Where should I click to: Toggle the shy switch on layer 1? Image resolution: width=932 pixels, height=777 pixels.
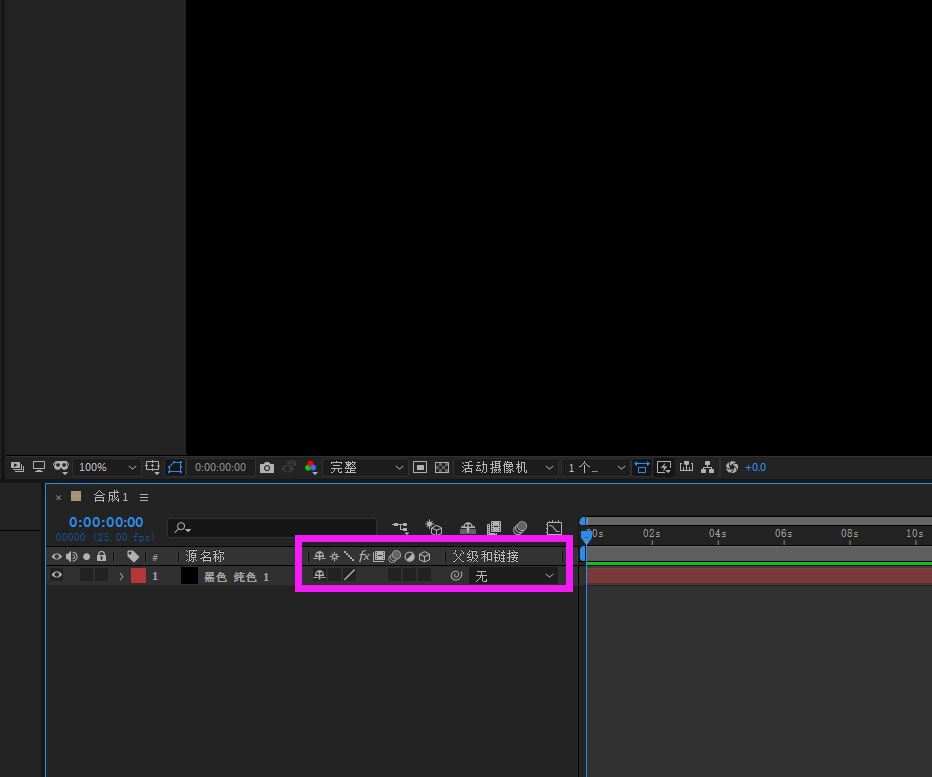point(319,576)
